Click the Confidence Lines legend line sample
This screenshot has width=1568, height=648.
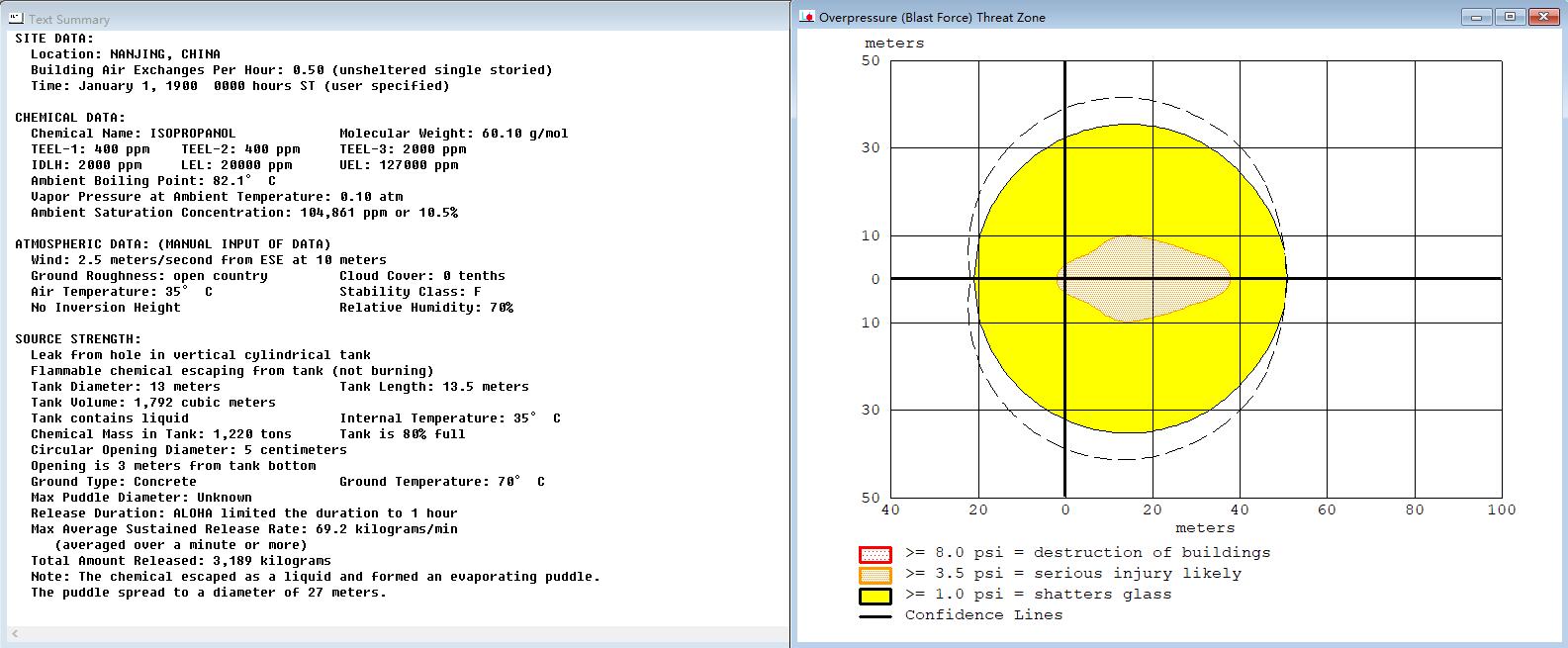pos(876,616)
